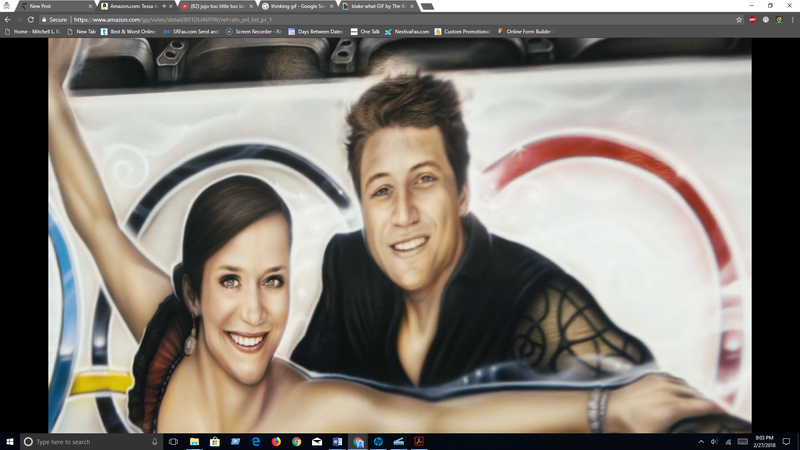Open the AdBlock Plus extension
Image resolution: width=800 pixels, height=450 pixels.
[x=753, y=19]
